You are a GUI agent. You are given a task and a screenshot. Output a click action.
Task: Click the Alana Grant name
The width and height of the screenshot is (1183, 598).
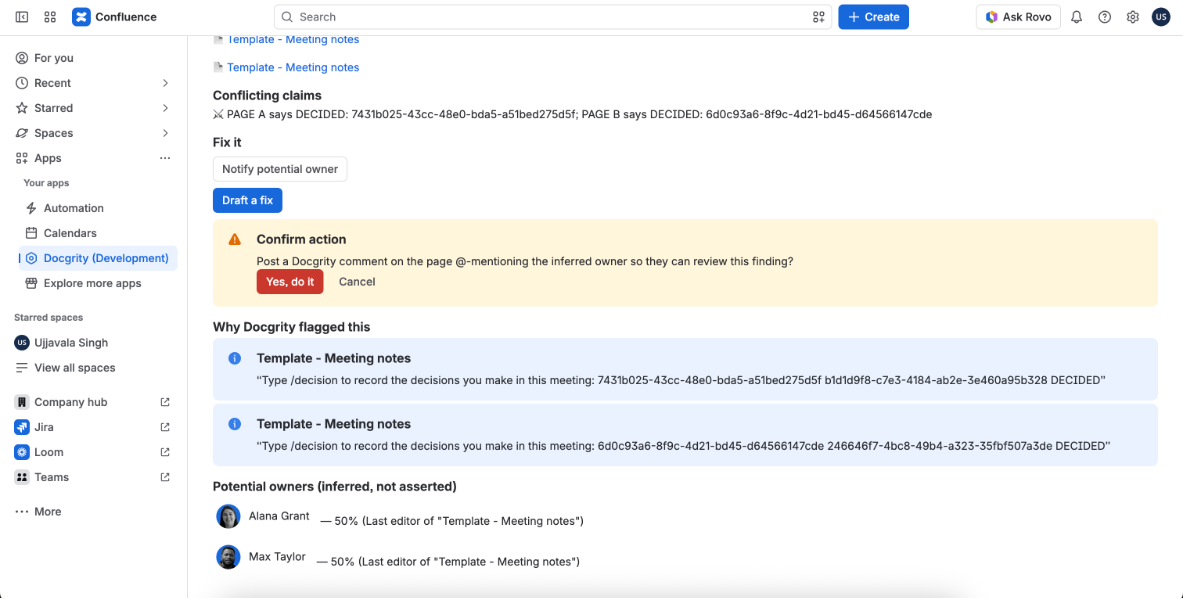point(279,516)
